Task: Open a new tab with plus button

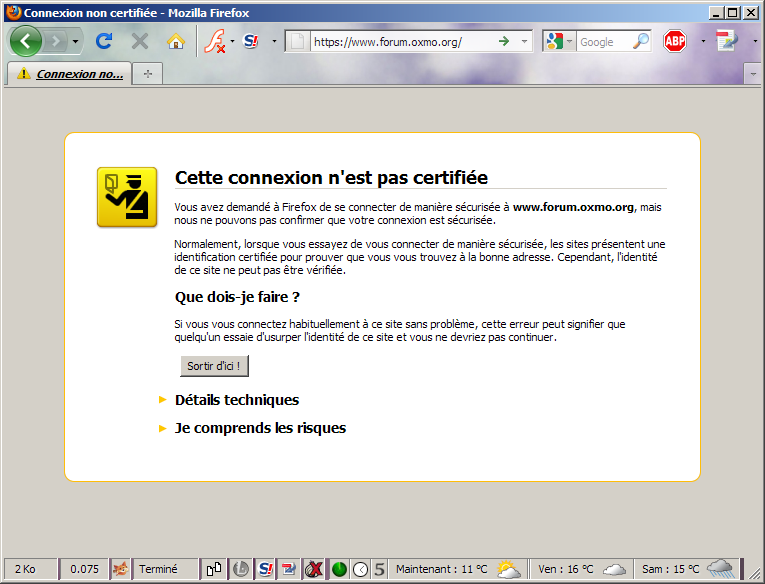Action: (x=148, y=74)
